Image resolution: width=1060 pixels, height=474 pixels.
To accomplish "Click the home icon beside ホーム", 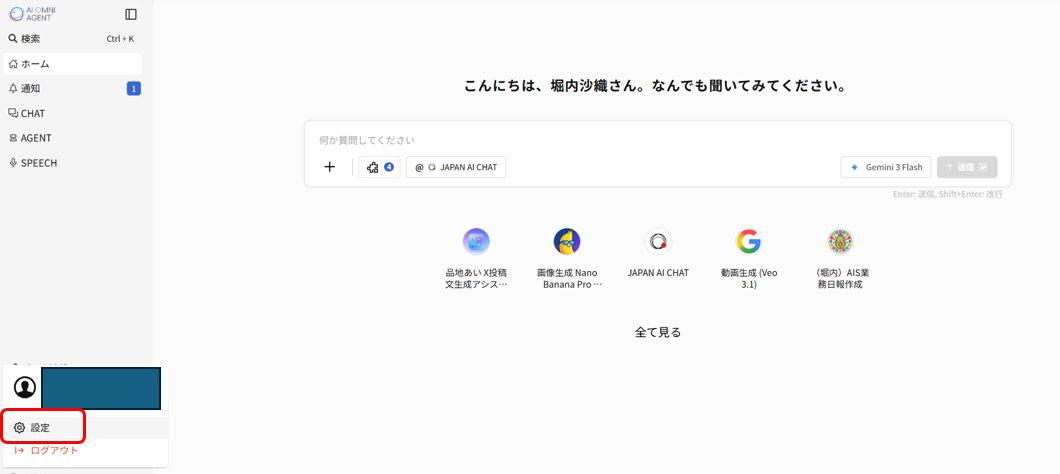I will [x=14, y=64].
